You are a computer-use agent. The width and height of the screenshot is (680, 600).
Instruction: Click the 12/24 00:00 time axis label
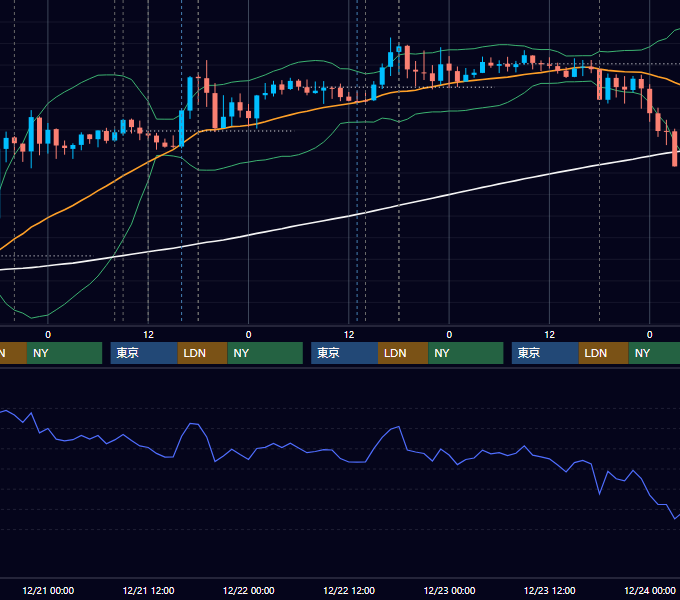(650, 590)
